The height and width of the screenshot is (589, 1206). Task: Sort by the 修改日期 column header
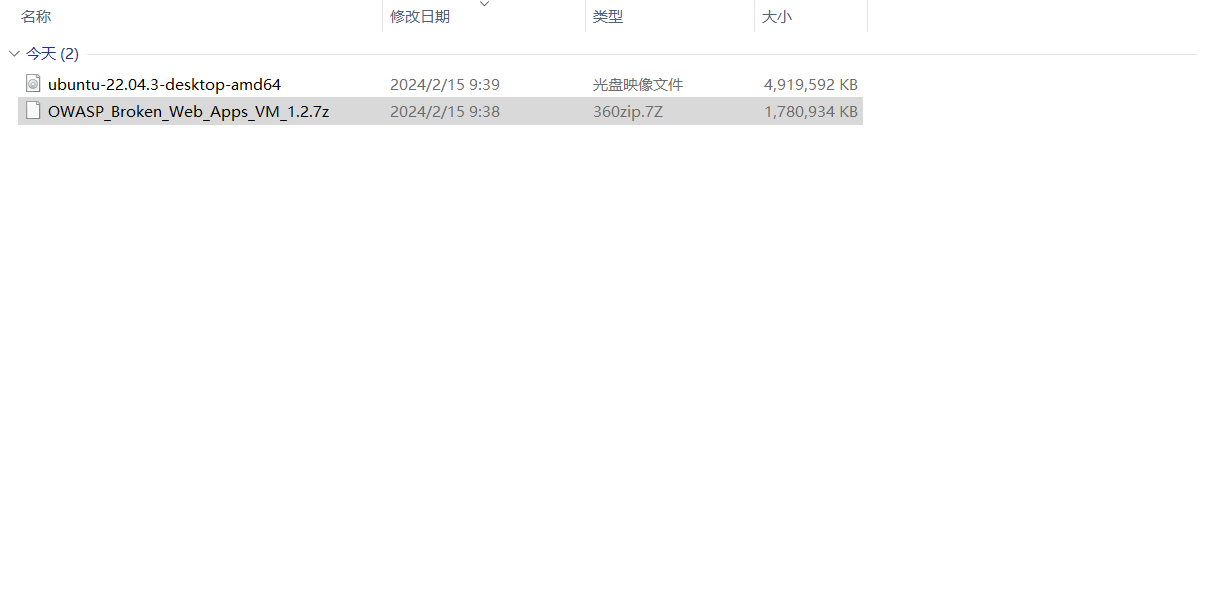[420, 17]
